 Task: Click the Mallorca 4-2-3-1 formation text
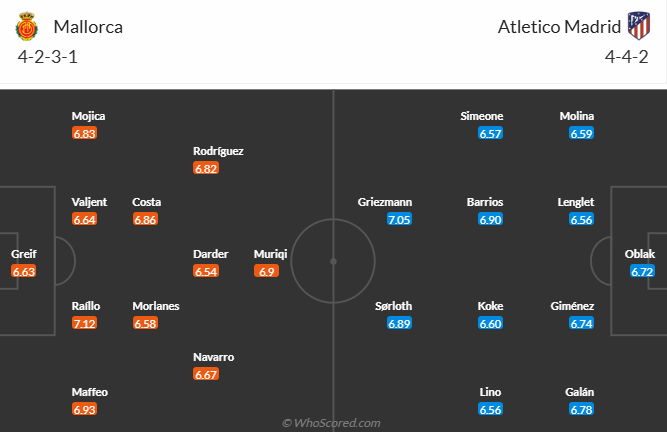pos(48,56)
